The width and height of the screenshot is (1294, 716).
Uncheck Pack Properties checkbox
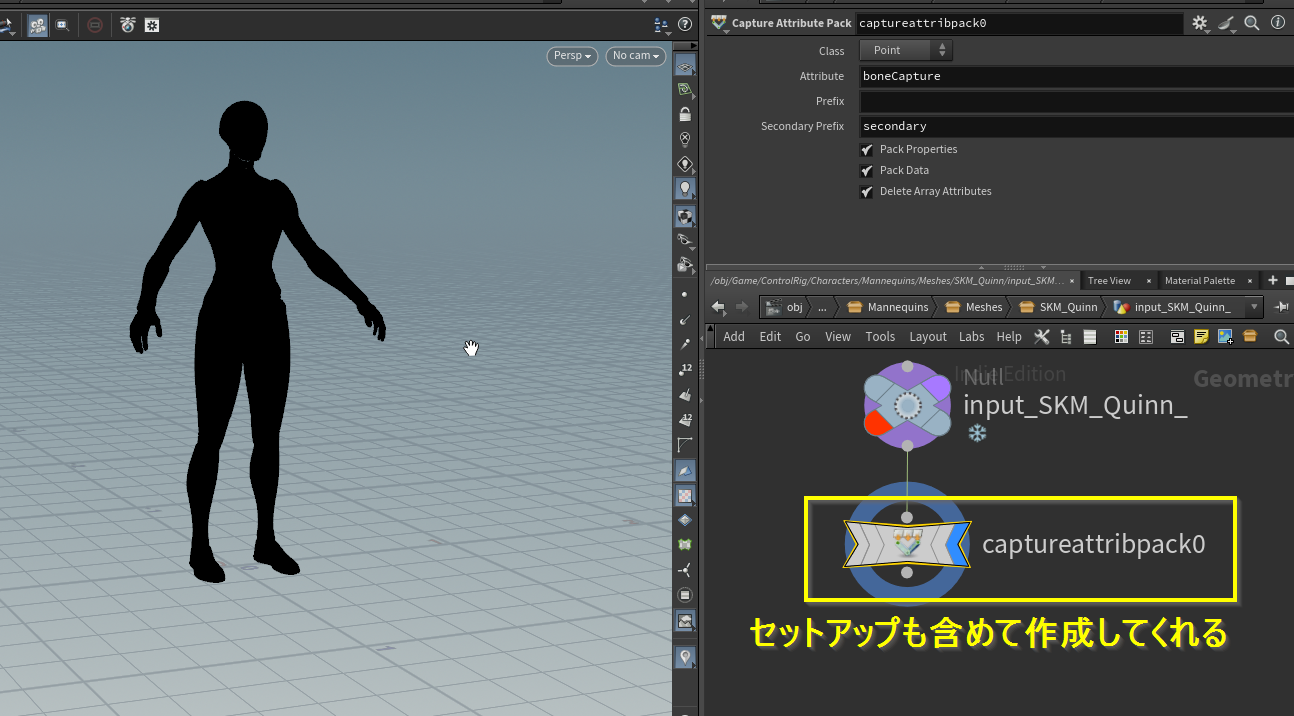867,150
